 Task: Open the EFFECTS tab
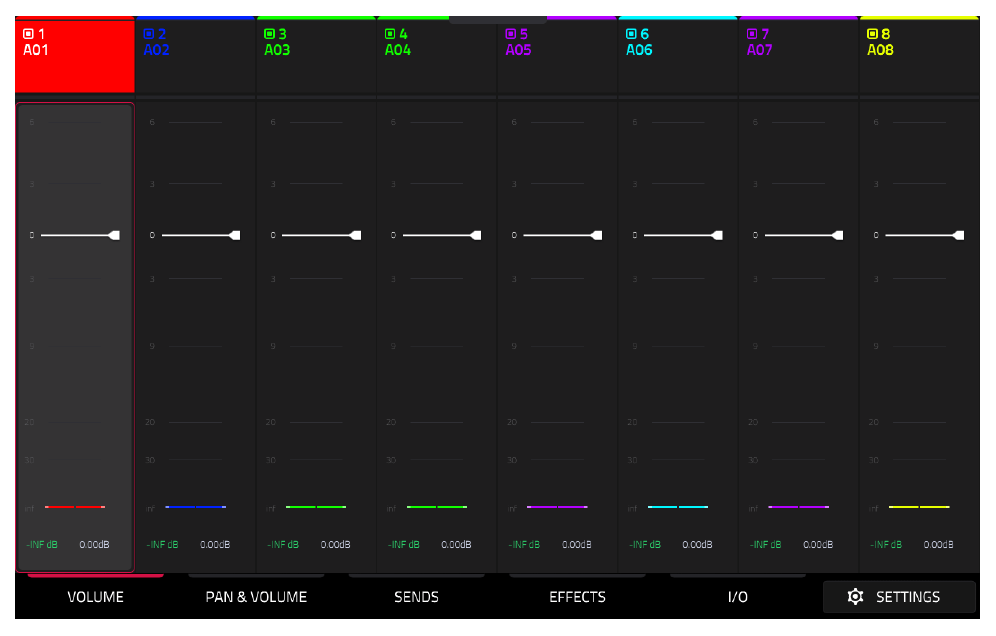(x=577, y=597)
